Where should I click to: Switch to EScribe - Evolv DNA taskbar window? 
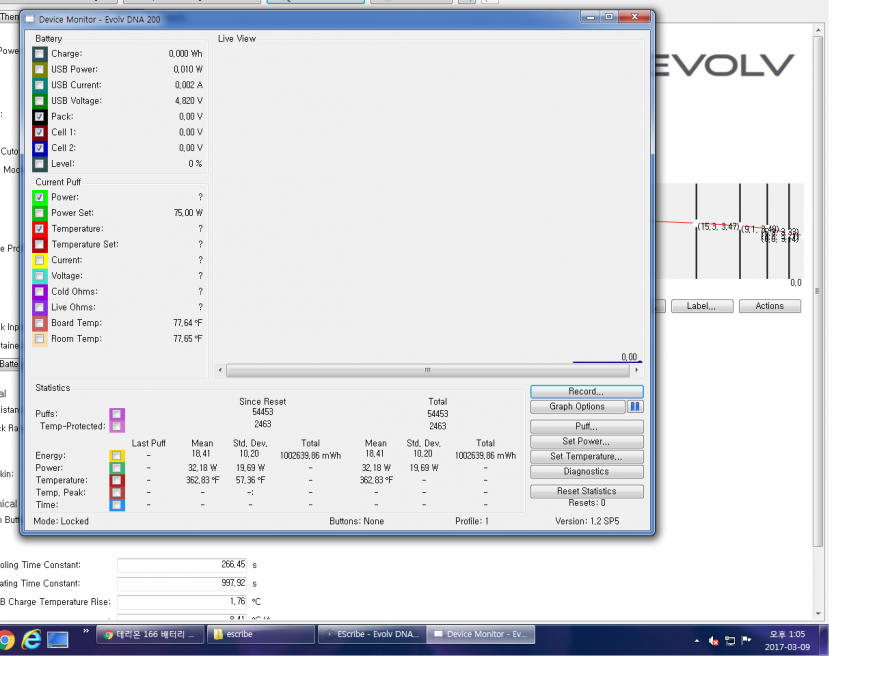tap(372, 635)
